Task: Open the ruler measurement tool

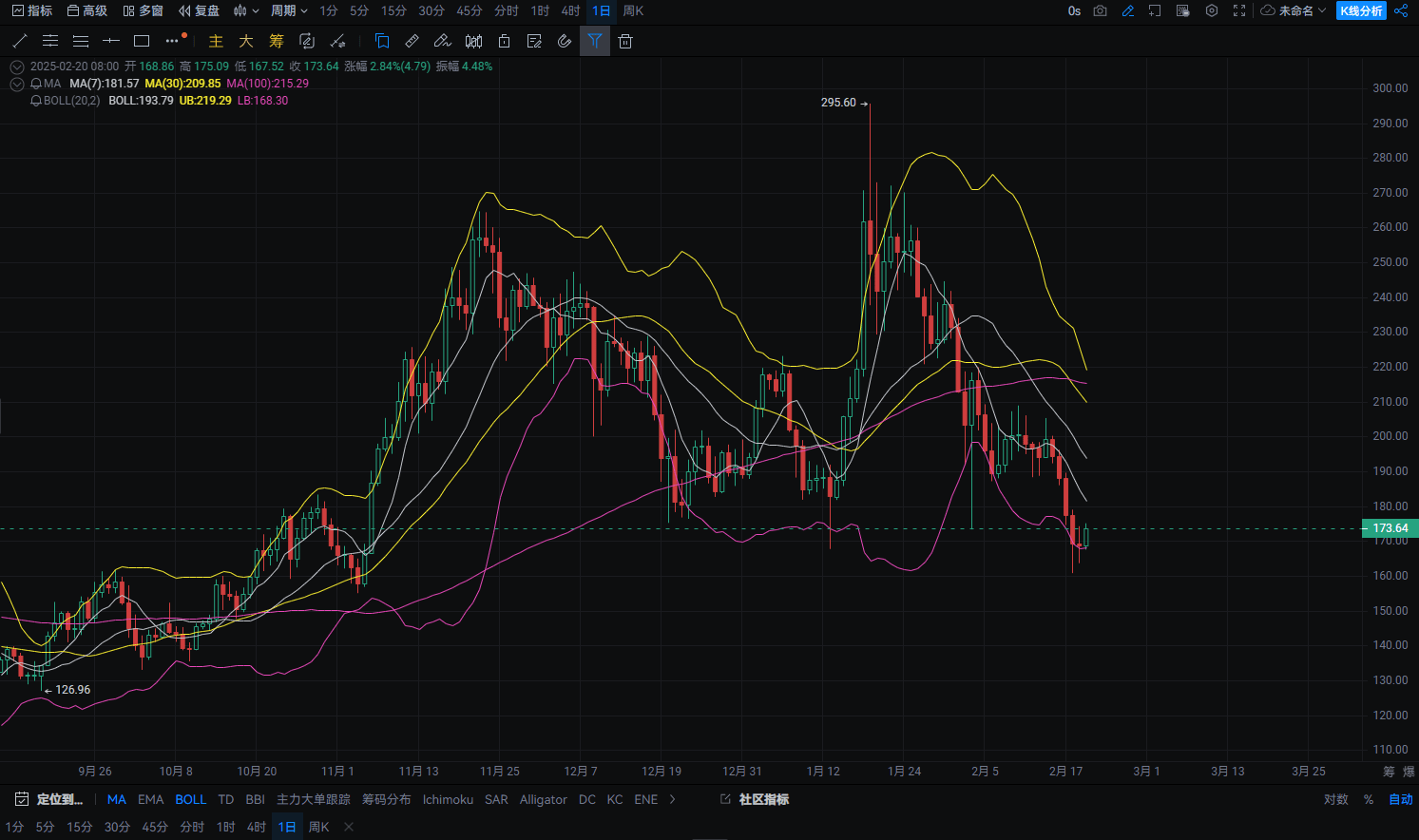Action: (x=412, y=41)
